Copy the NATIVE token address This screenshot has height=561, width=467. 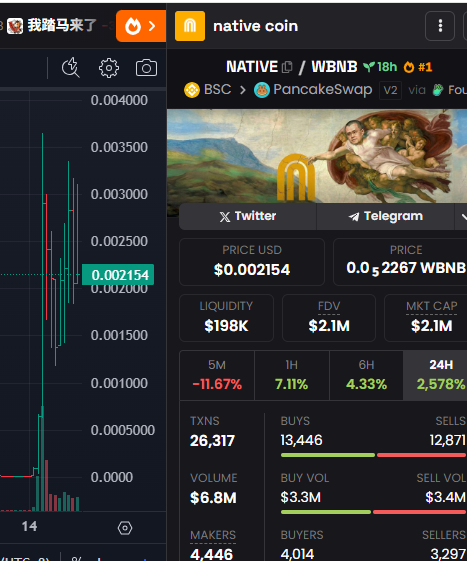287,67
